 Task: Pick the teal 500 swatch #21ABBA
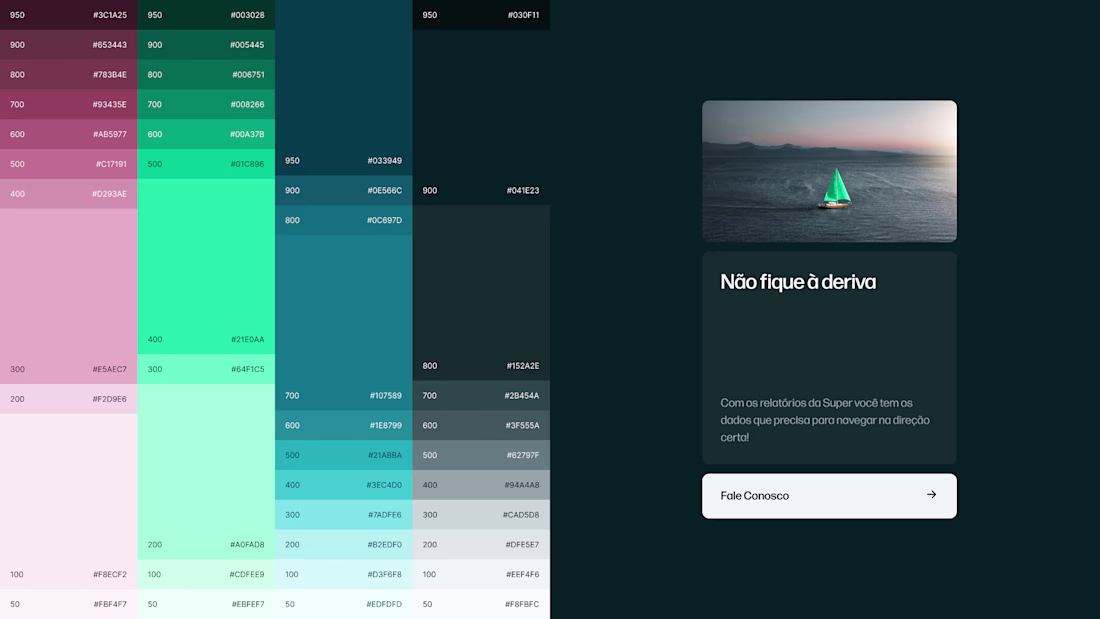point(344,455)
